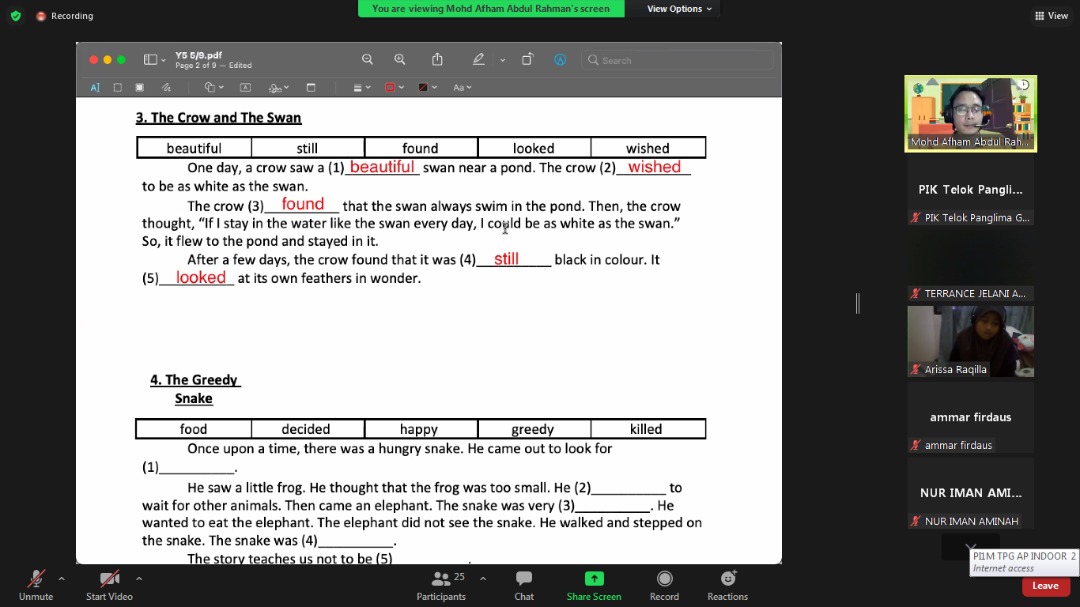Screen dimensions: 1080x607
Task: Click the red answer "found"
Action: point(302,204)
